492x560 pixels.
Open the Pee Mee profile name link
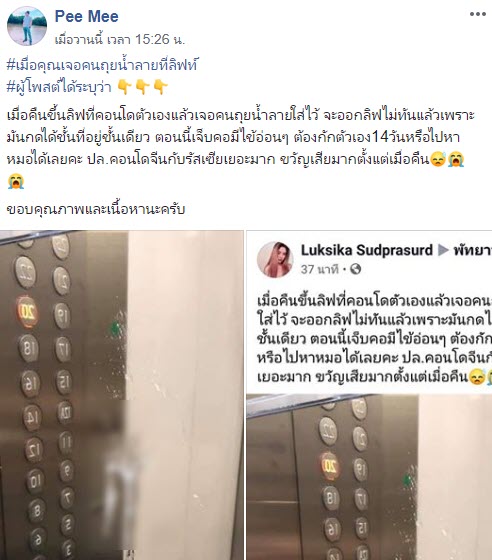[86, 16]
